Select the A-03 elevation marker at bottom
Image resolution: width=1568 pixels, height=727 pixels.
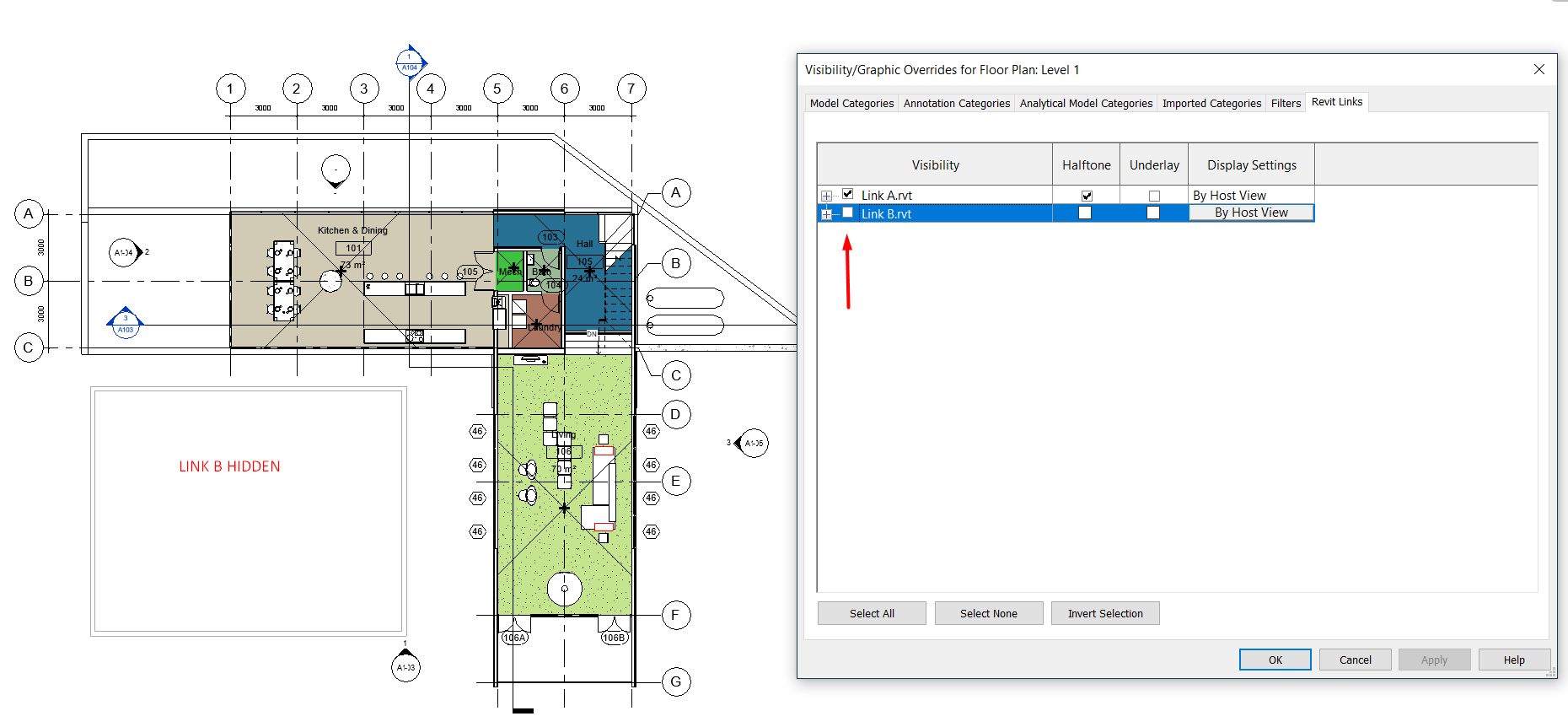pos(405,665)
